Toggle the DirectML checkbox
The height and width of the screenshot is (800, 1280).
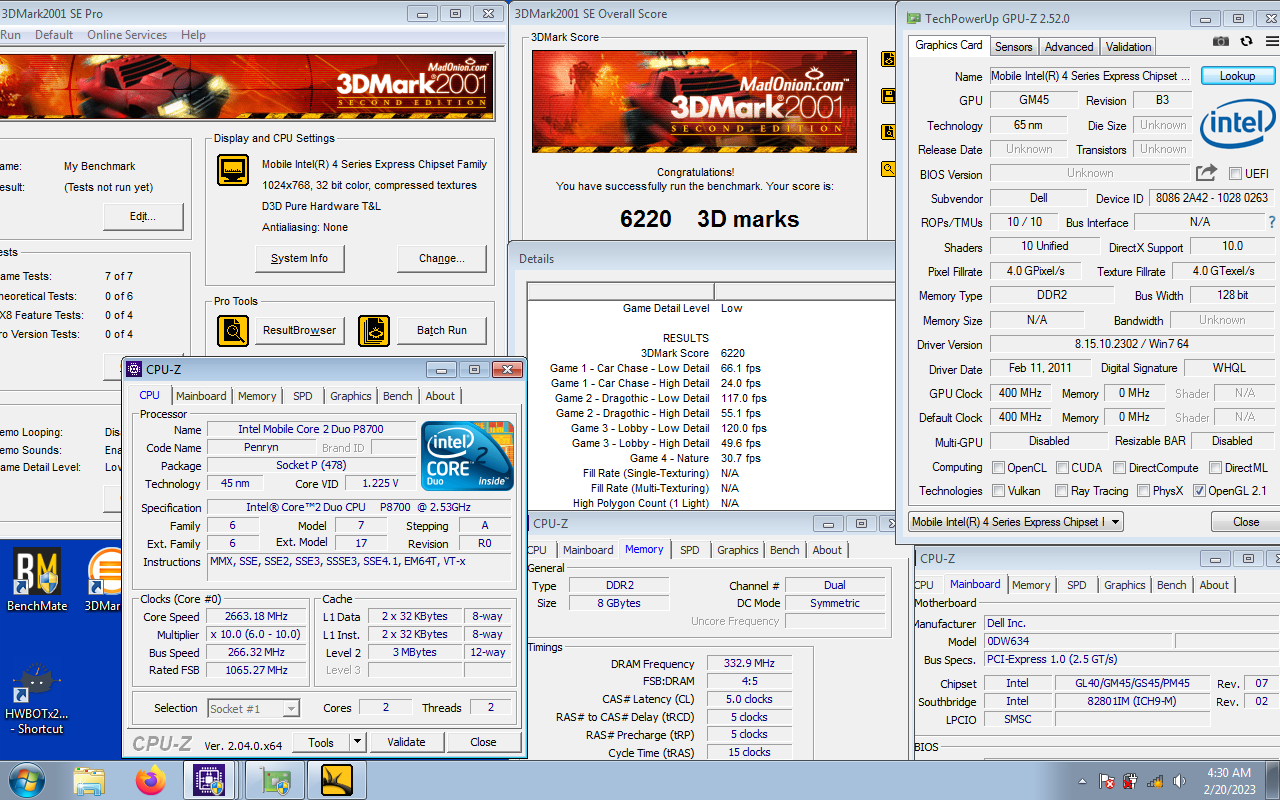(x=1216, y=467)
